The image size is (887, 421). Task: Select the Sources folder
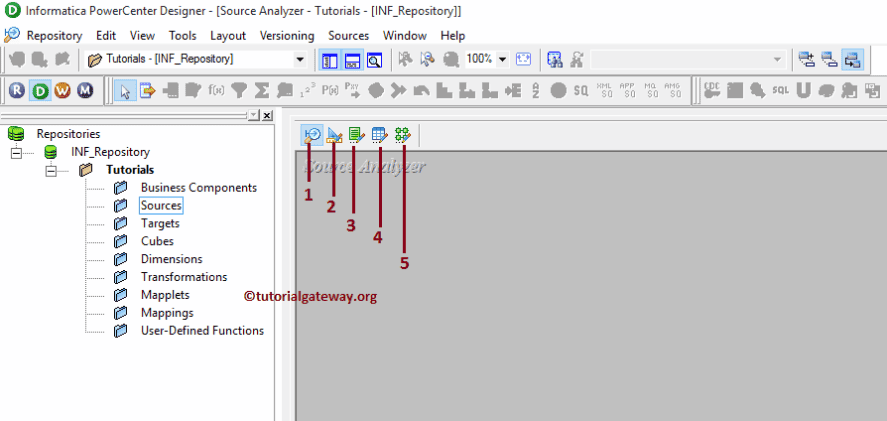coord(161,206)
